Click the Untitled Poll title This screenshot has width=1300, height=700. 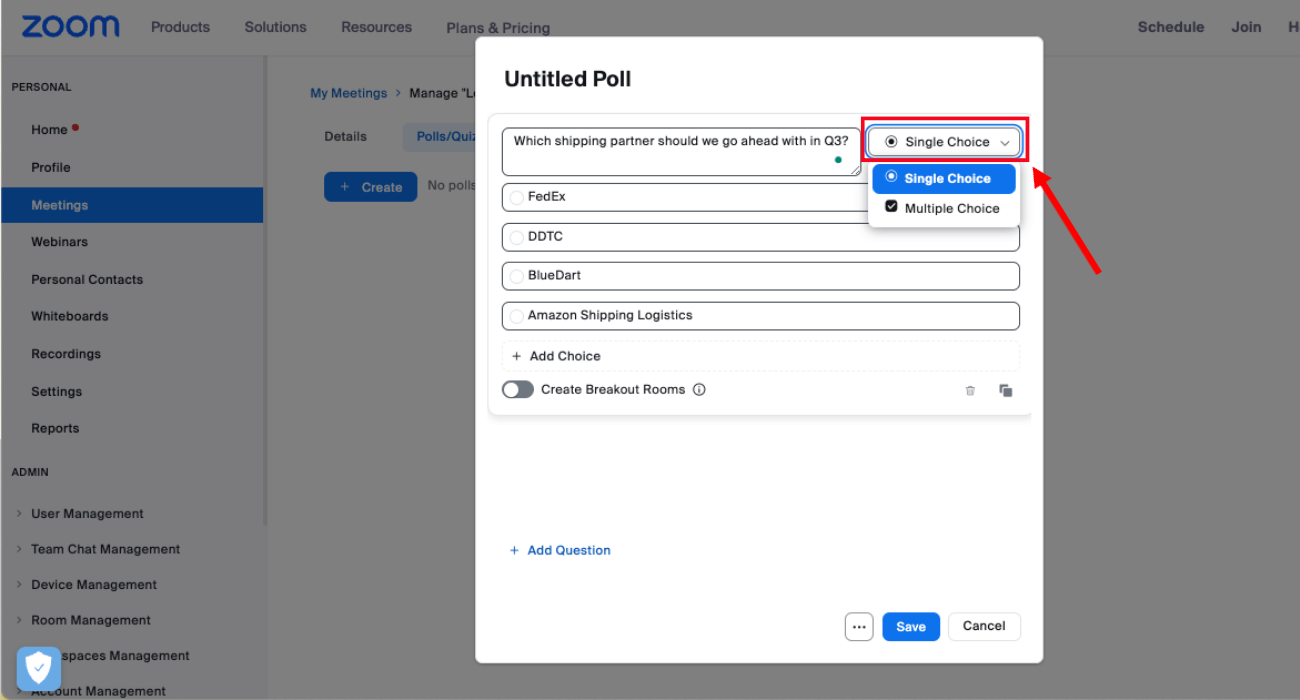(567, 79)
